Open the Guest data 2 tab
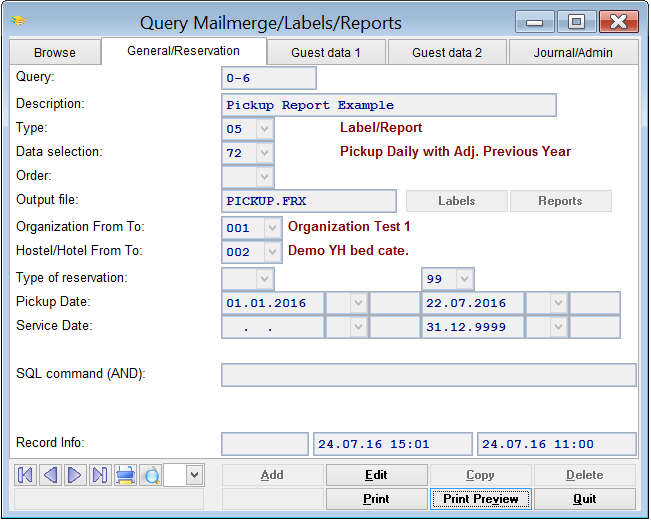 pos(447,53)
